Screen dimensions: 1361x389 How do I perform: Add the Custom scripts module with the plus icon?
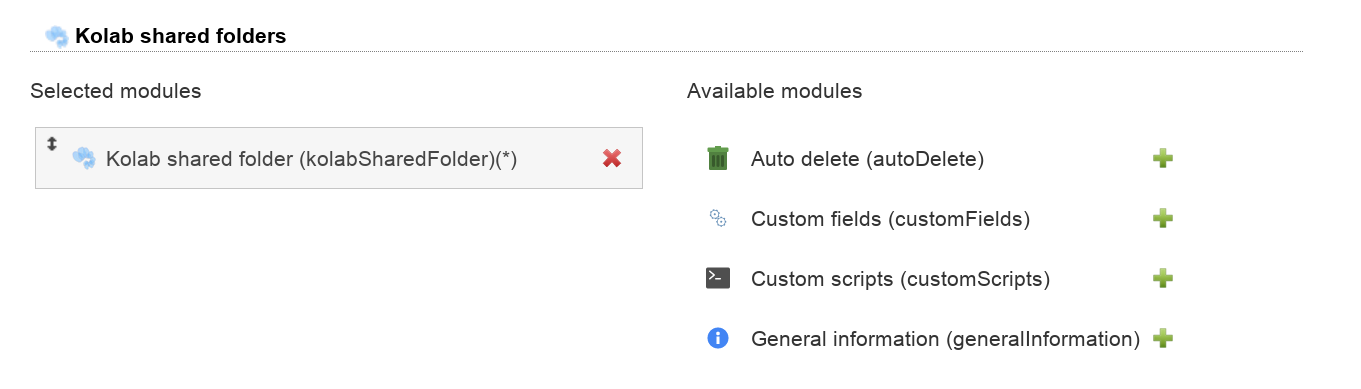1162,278
